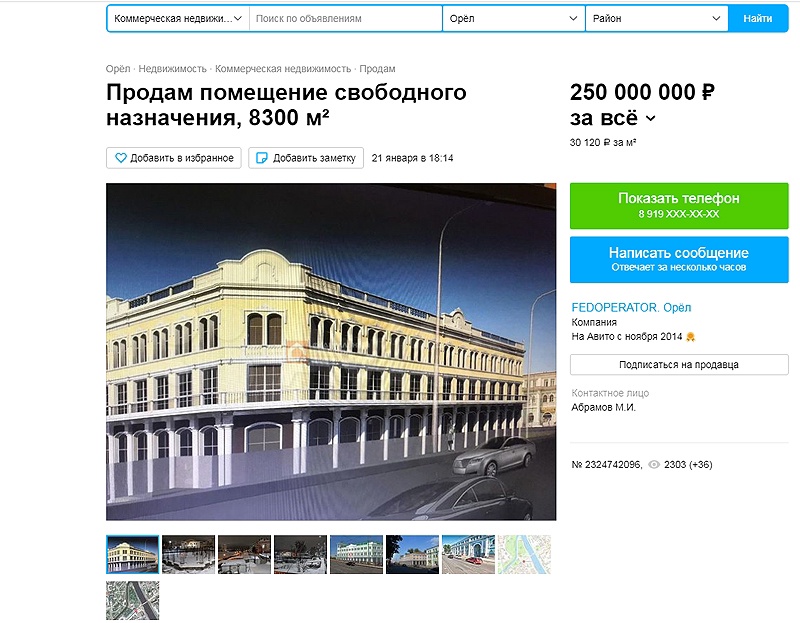Image resolution: width=800 pixels, height=623 pixels.
Task: Click the main building photo
Action: 331,352
